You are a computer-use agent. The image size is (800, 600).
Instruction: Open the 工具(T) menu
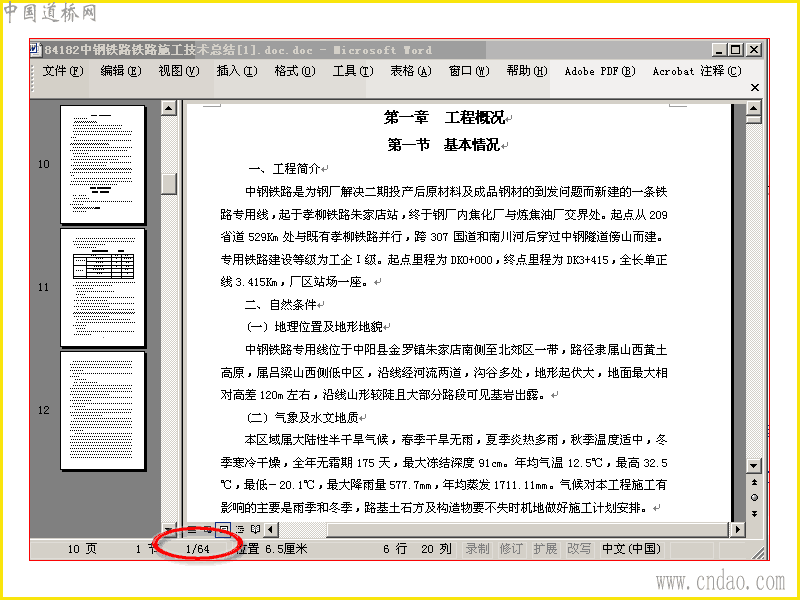pyautogui.click(x=353, y=71)
